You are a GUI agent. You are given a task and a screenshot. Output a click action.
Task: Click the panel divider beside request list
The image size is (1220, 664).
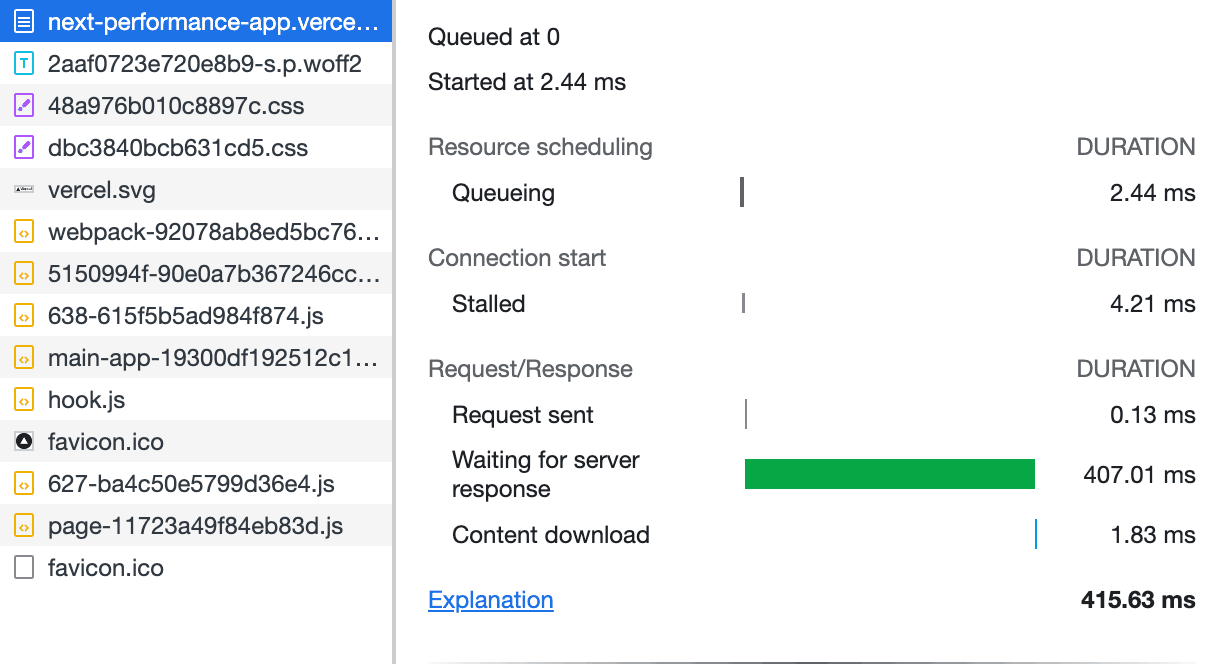pyautogui.click(x=395, y=332)
